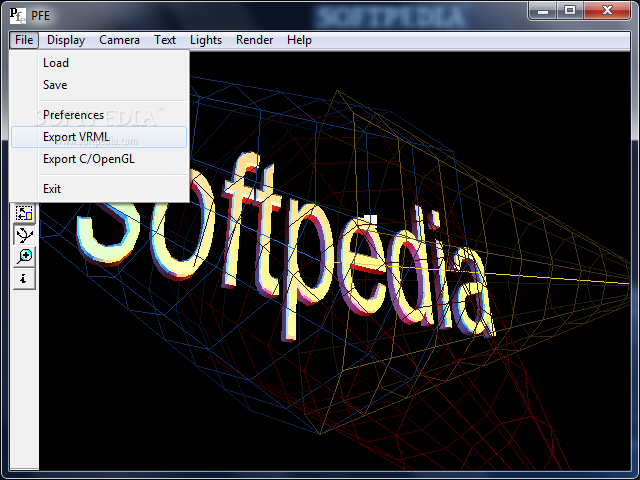The width and height of the screenshot is (640, 480).
Task: Close the PFE window
Action: pos(607,10)
